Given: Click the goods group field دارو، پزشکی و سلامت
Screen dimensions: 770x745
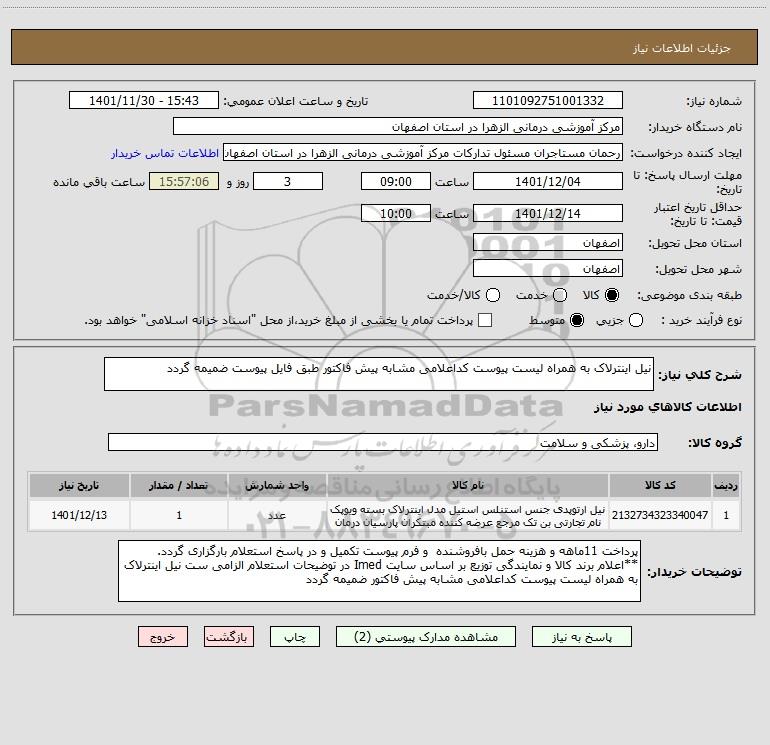Looking at the screenshot, I should point(383,442).
